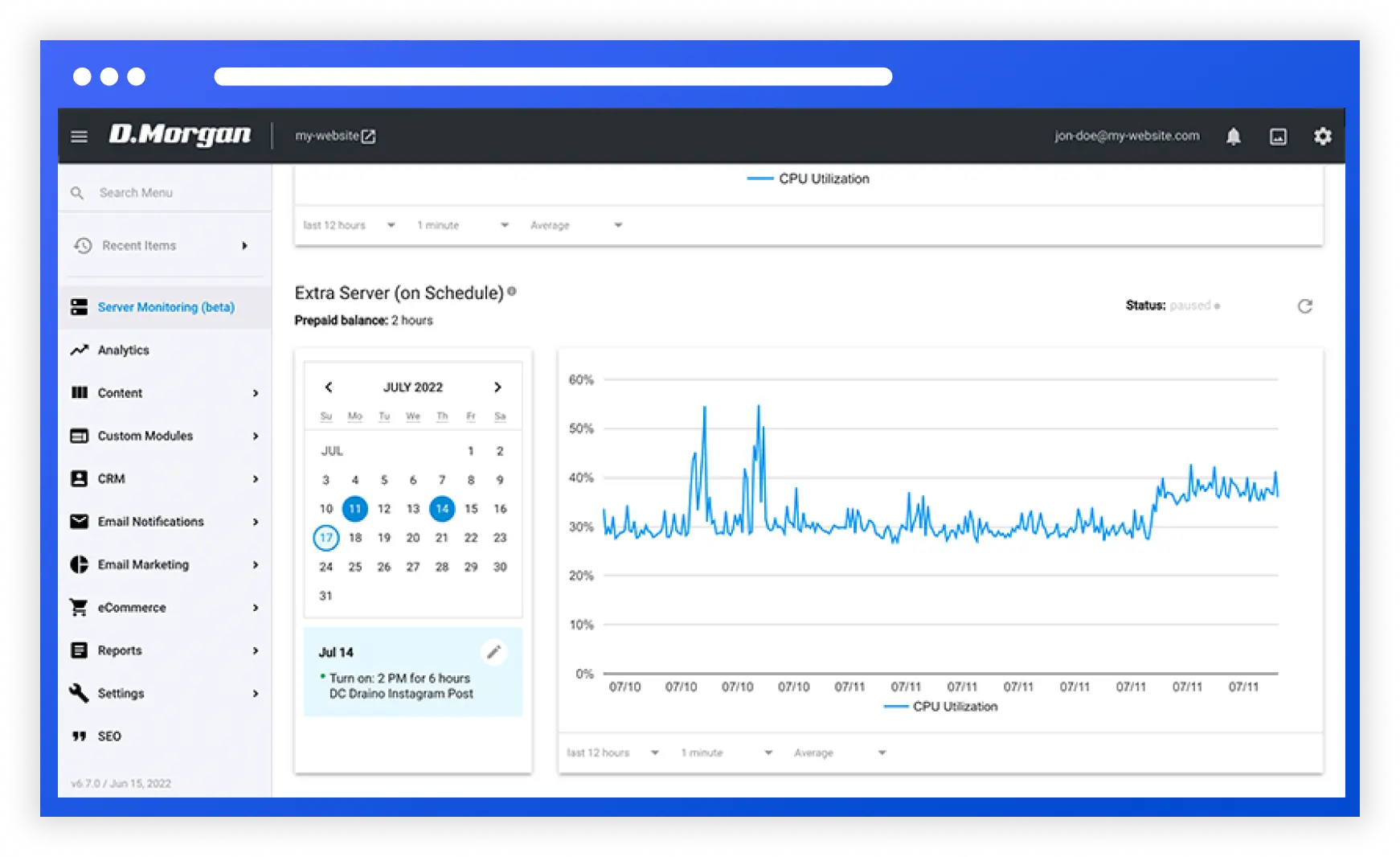
Task: Focus the Search Menu field
Action: [x=165, y=193]
